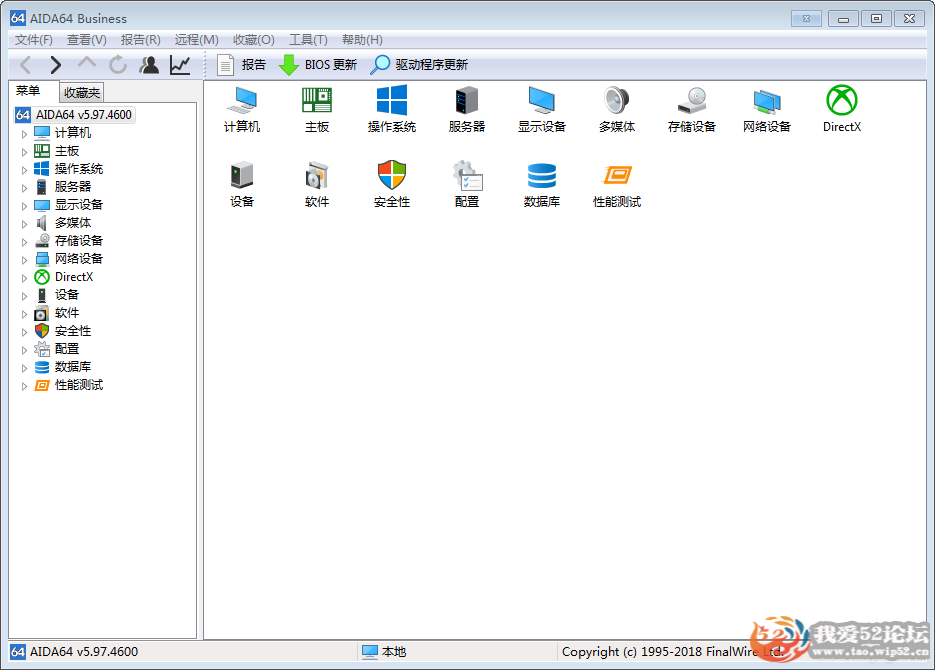Open the 远程(M) menu
Viewport: 935px width, 670px height.
click(x=196, y=39)
